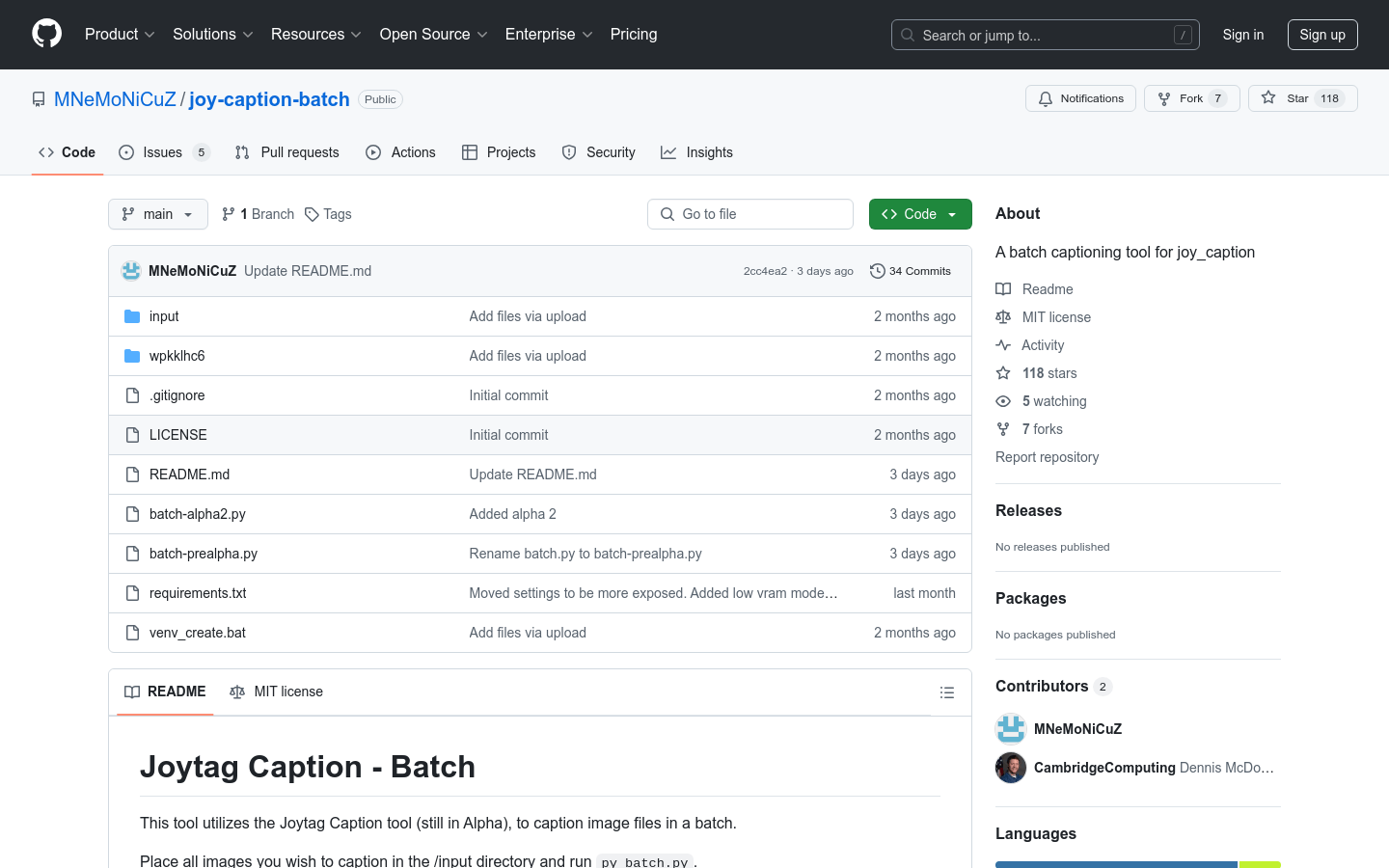
Task: Click the search magnifier icon in header
Action: (x=908, y=35)
